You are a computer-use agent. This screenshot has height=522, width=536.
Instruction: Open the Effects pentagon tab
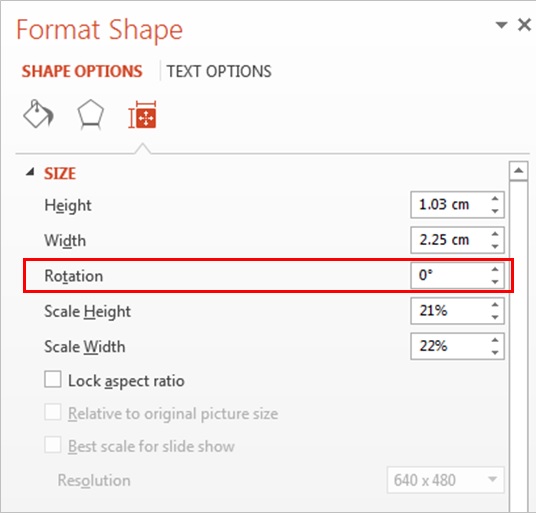point(90,115)
